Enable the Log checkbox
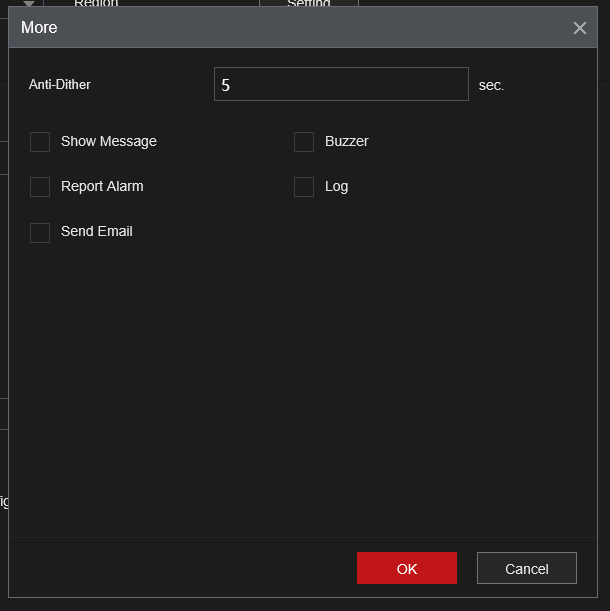Screen dimensions: 610x611 pyautogui.click(x=304, y=187)
